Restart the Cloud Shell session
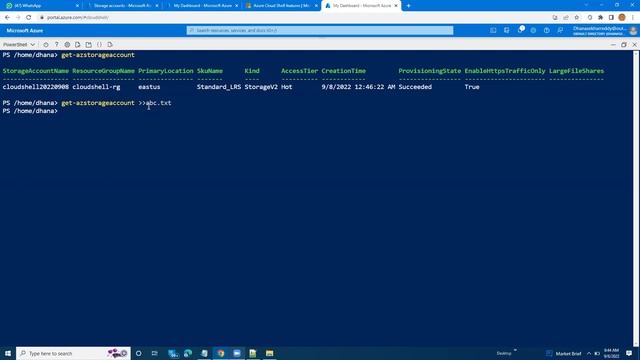 click(x=46, y=44)
